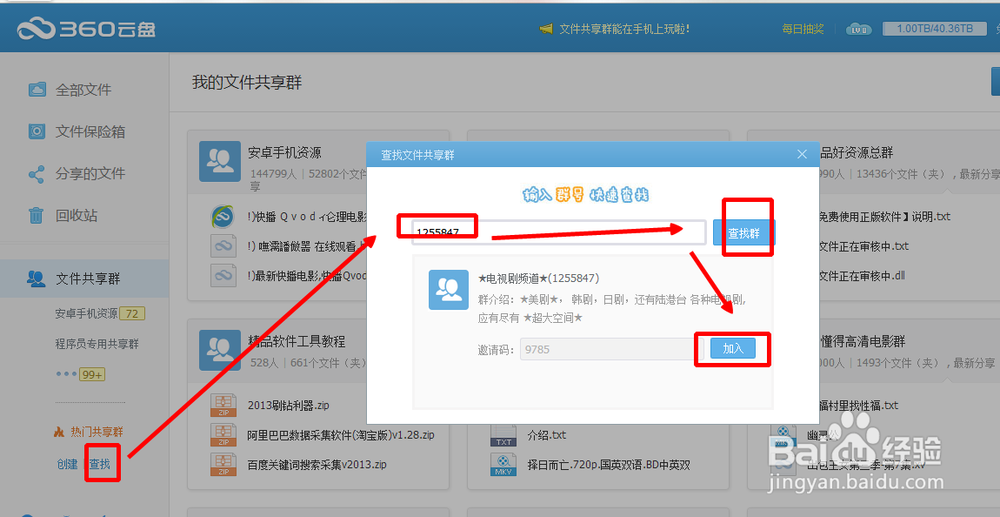The height and width of the screenshot is (517, 1000).
Task: Click the 加入 button in dialog
Action: 733,349
